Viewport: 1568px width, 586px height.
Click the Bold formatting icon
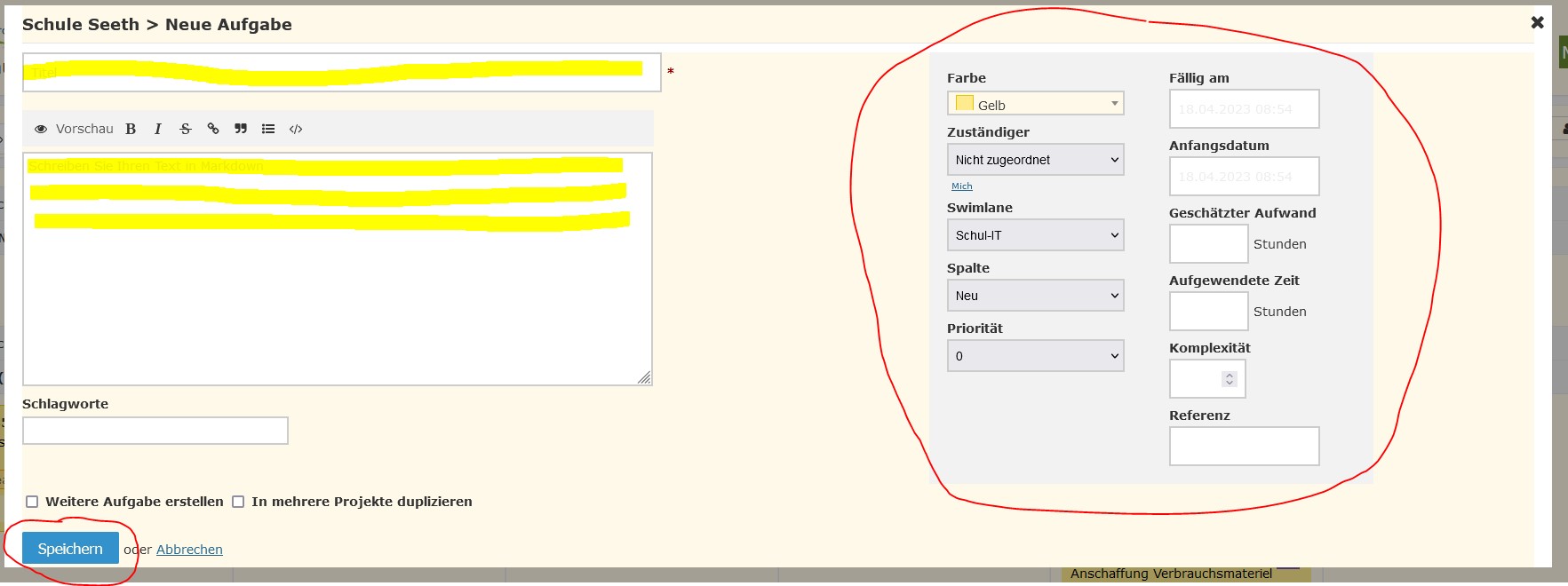pos(131,129)
